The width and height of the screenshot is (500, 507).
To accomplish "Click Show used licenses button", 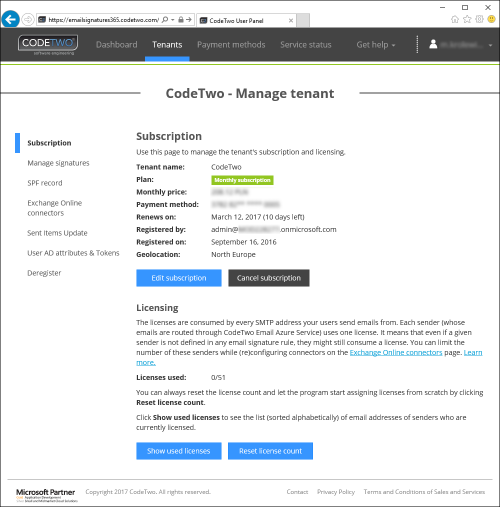I will (x=179, y=451).
